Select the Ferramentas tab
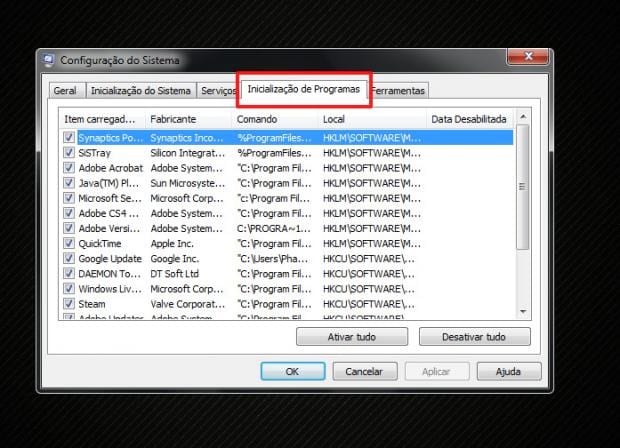This screenshot has width=620, height=448. click(x=399, y=90)
